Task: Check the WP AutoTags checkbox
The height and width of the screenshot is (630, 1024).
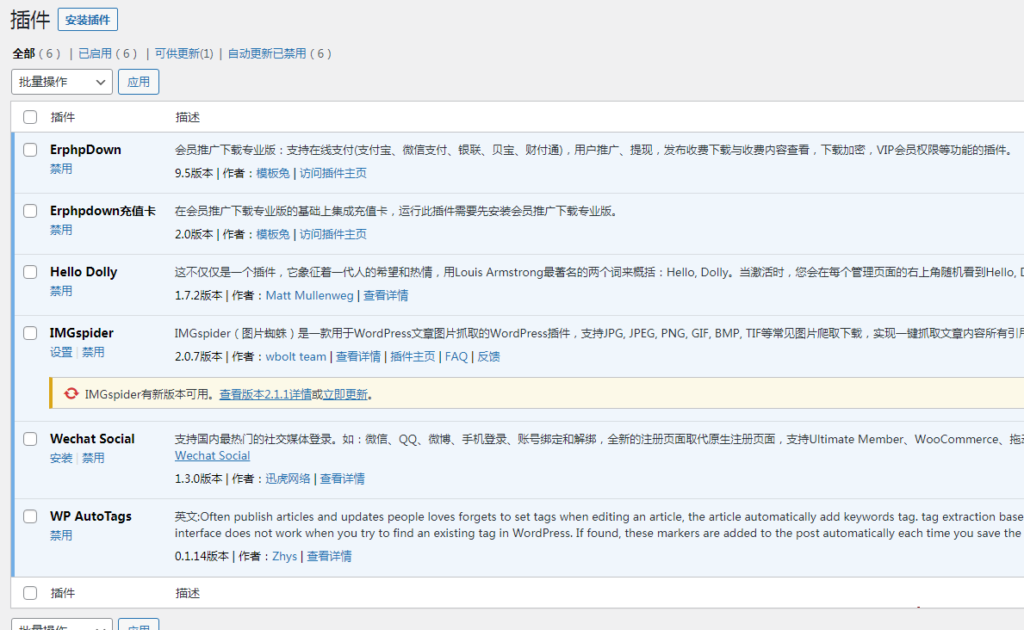Action: 30,516
